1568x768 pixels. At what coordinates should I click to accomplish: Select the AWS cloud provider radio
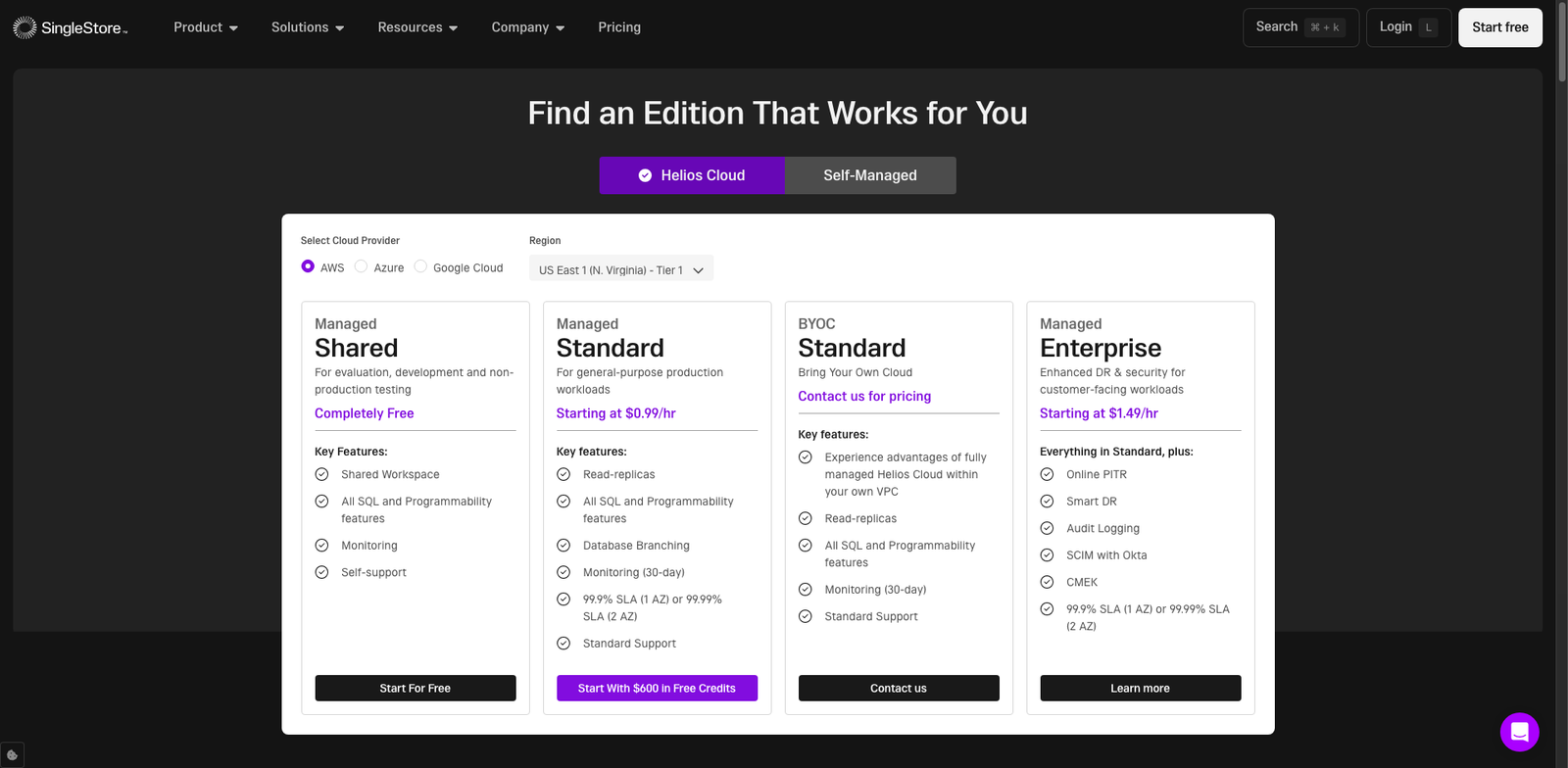click(308, 266)
